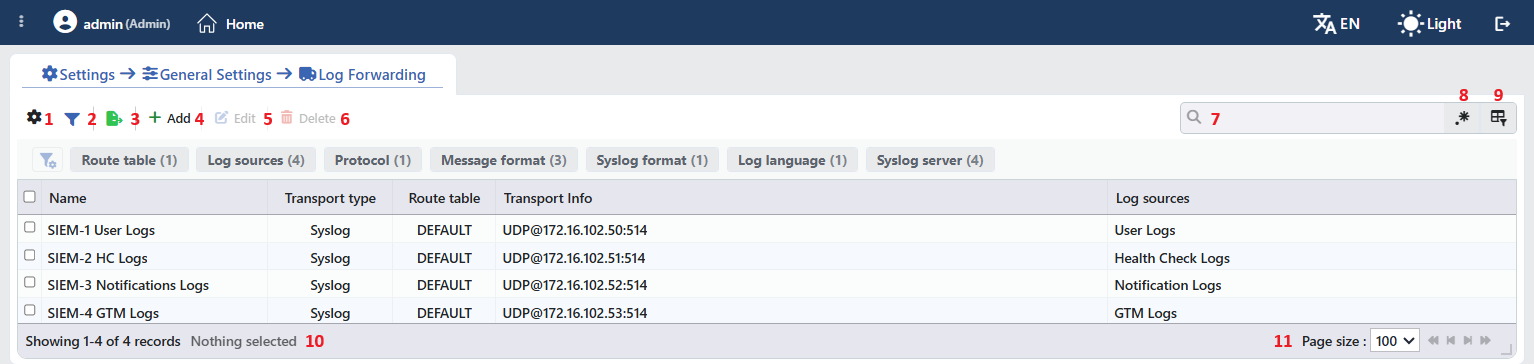Open the three-dot menu in top bar
The width and height of the screenshot is (1534, 364).
click(21, 22)
